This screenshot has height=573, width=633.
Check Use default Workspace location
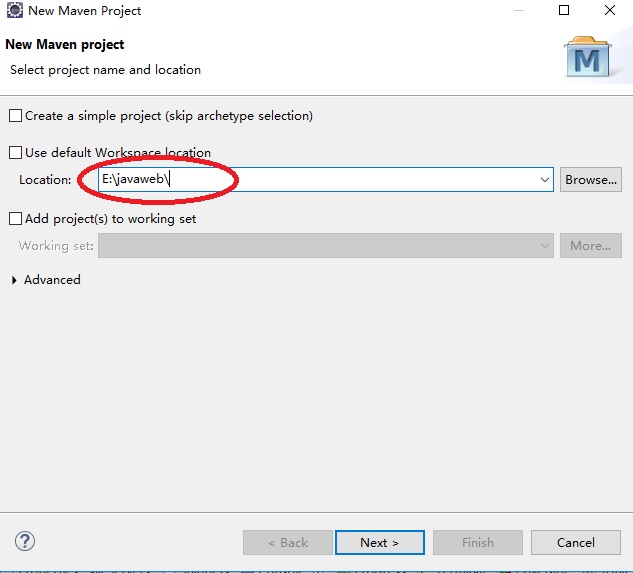point(15,153)
